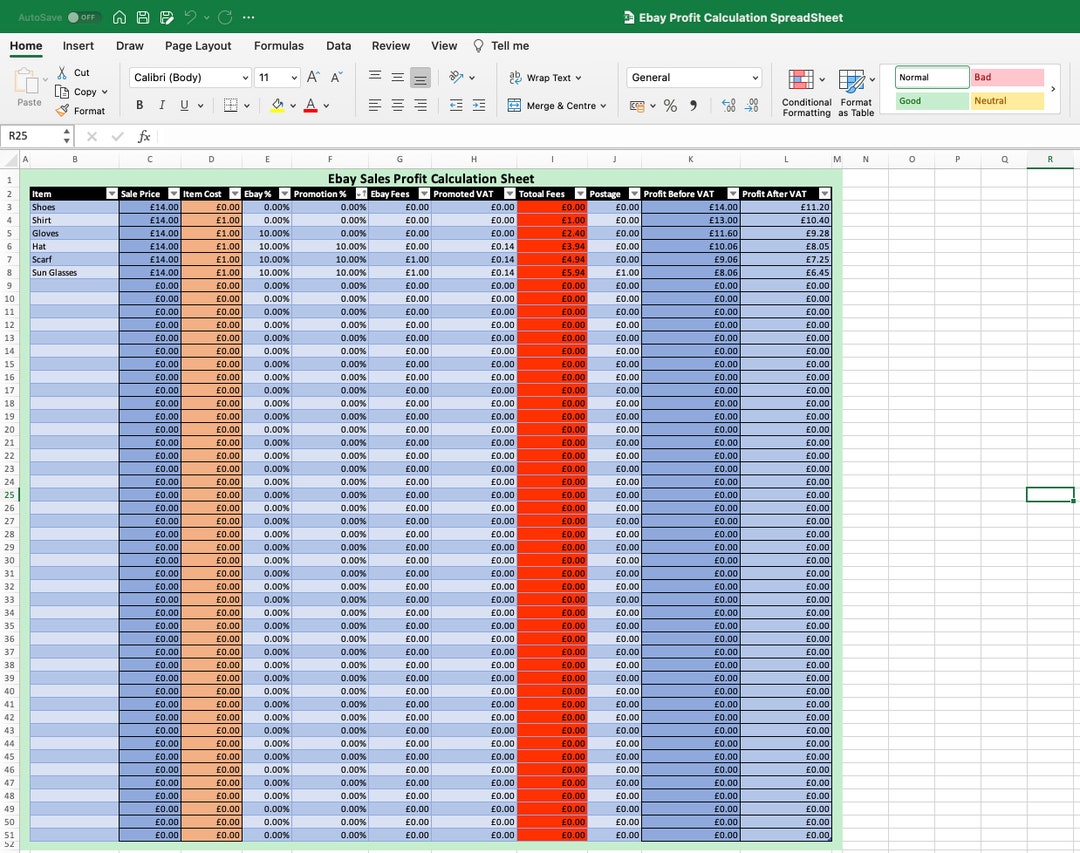Click the Save As (edit) icon
This screenshot has width=1080, height=853.
[x=166, y=17]
